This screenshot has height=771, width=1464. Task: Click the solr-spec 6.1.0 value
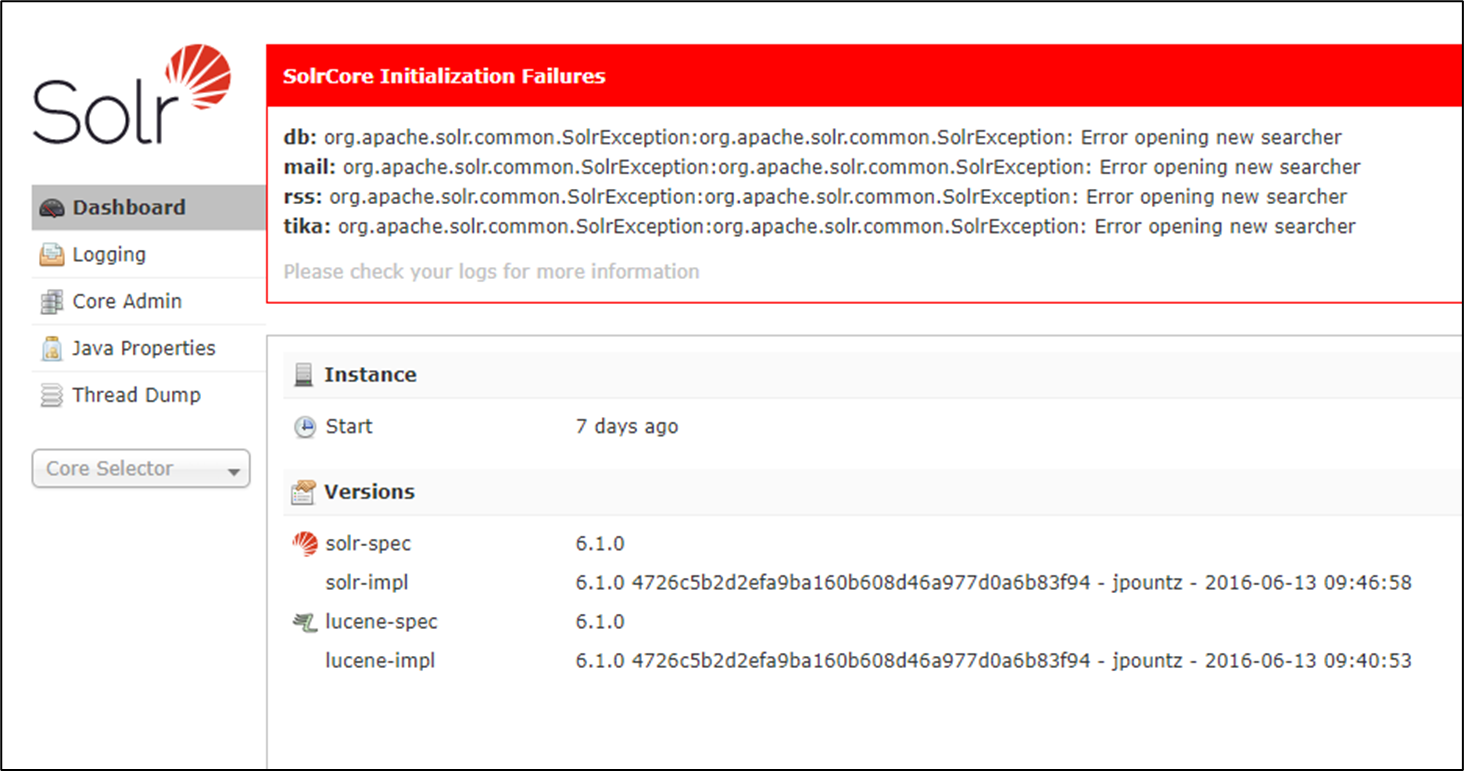click(x=600, y=544)
